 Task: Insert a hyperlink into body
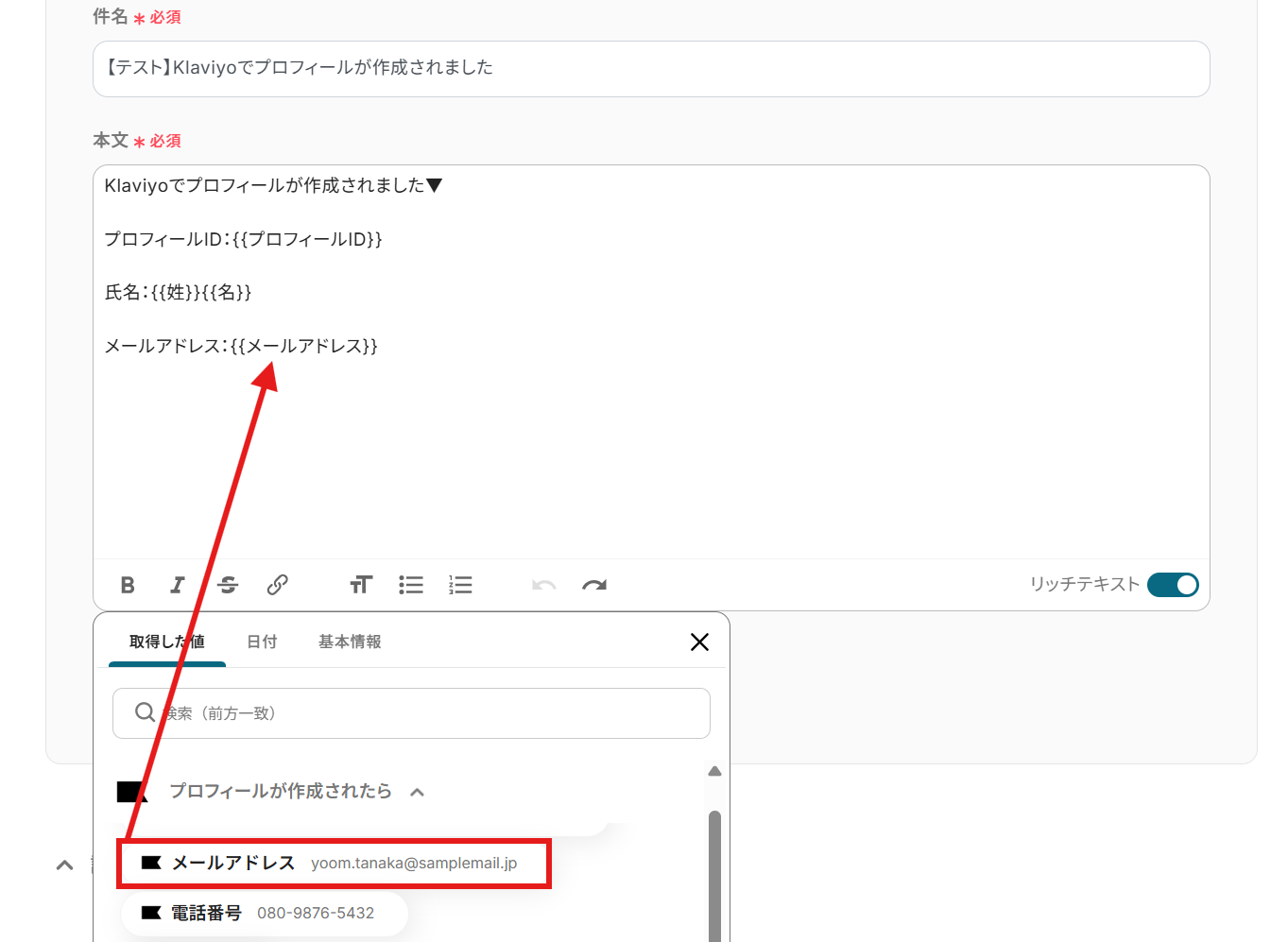tap(277, 585)
